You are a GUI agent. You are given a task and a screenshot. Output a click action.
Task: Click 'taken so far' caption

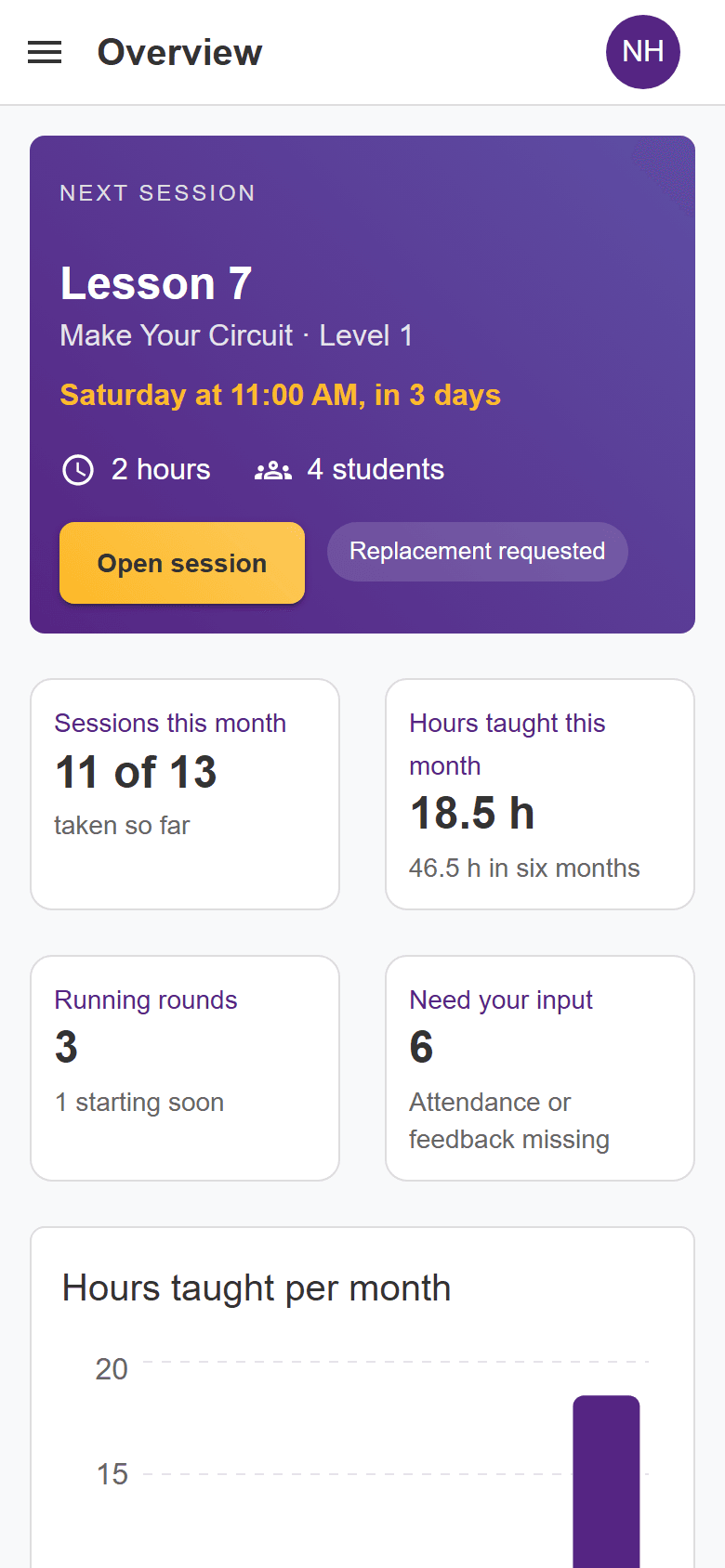coord(122,826)
